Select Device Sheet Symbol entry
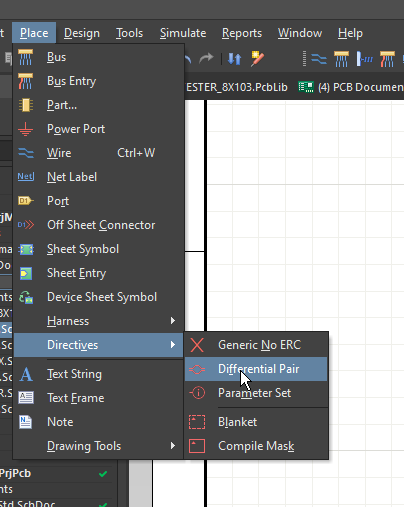Image resolution: width=404 pixels, height=507 pixels. [99, 297]
